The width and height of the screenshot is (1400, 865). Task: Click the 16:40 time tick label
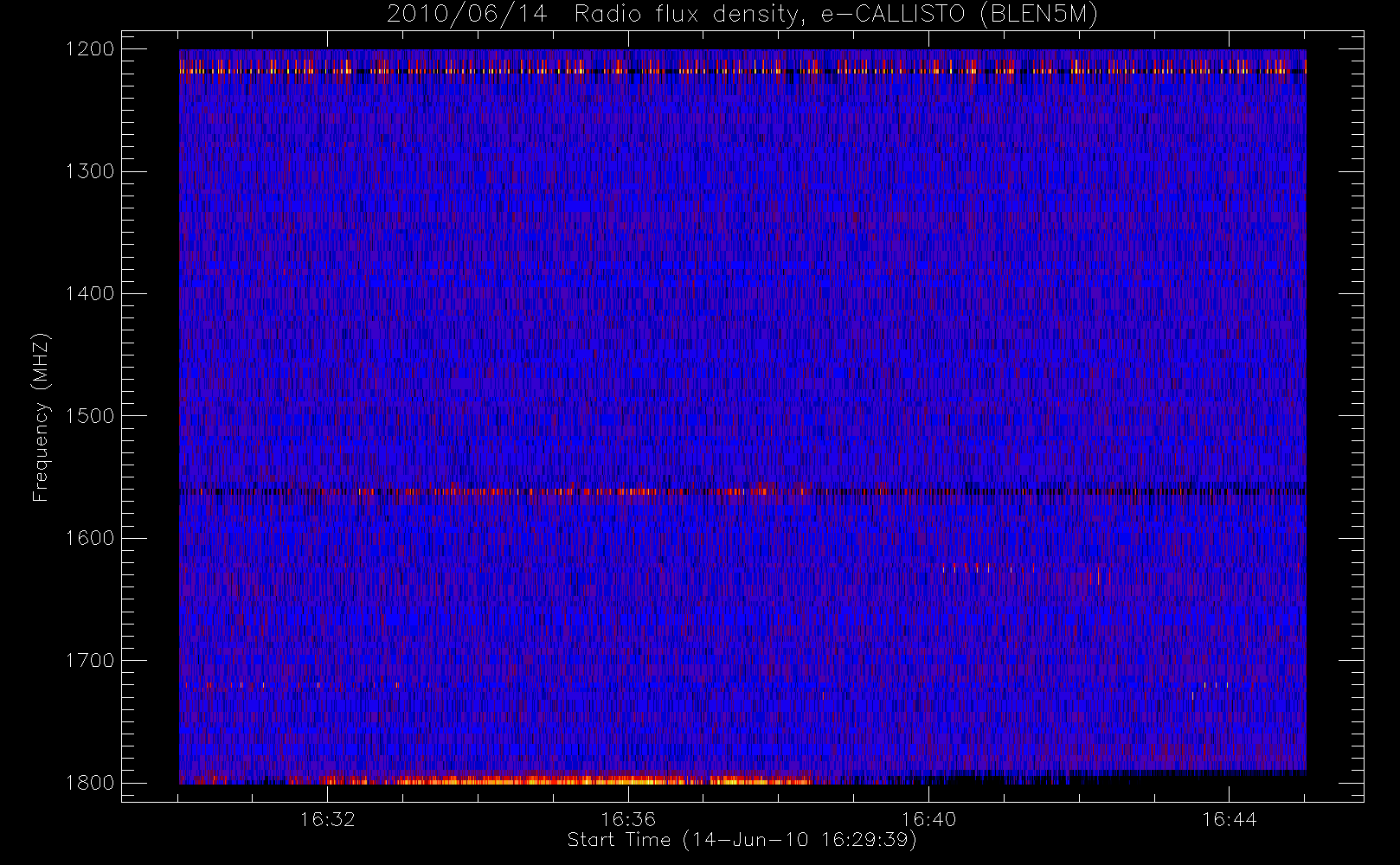tap(928, 818)
